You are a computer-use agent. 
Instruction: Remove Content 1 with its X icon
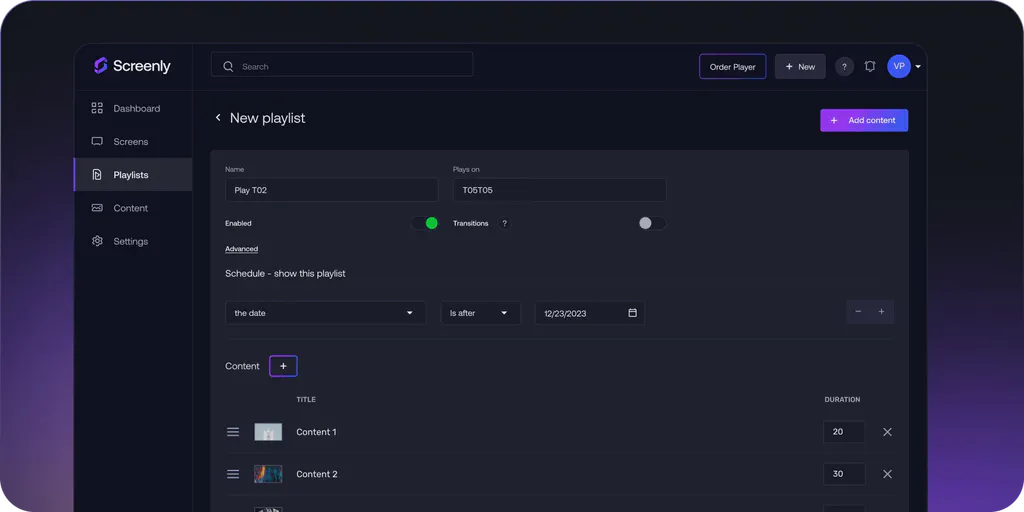tap(887, 432)
